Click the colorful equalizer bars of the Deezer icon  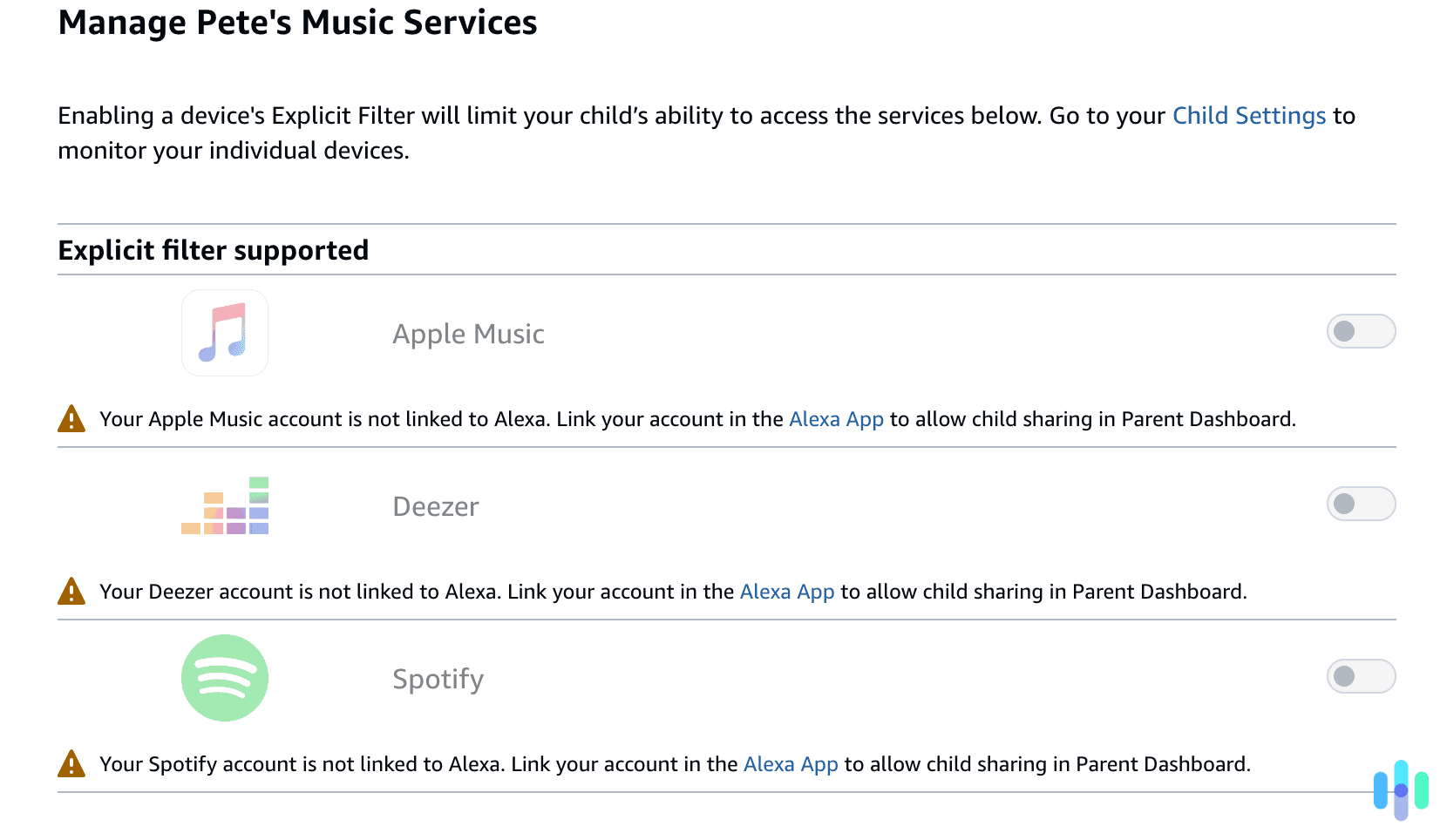point(224,505)
